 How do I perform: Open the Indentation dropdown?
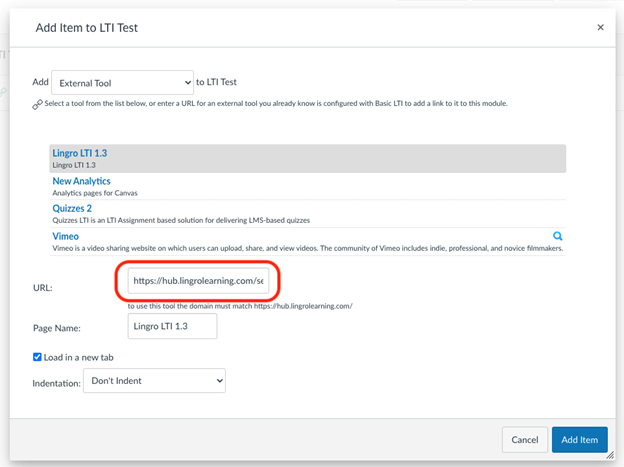click(x=154, y=381)
